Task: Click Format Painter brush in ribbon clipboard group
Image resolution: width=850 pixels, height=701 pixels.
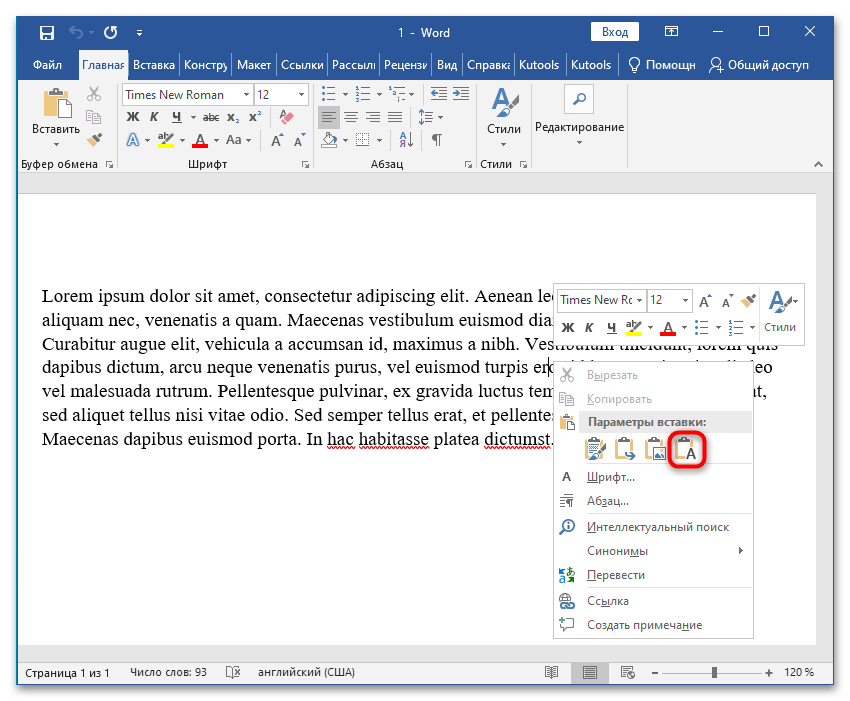Action: tap(94, 140)
